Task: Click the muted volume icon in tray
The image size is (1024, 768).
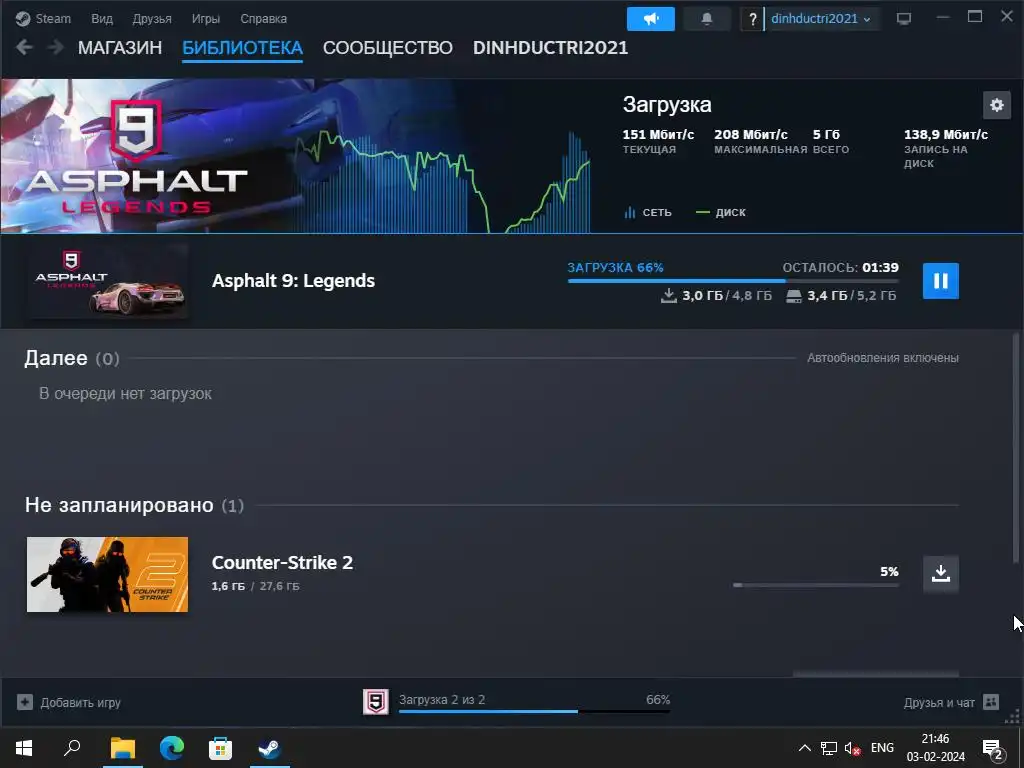Action: tap(852, 748)
